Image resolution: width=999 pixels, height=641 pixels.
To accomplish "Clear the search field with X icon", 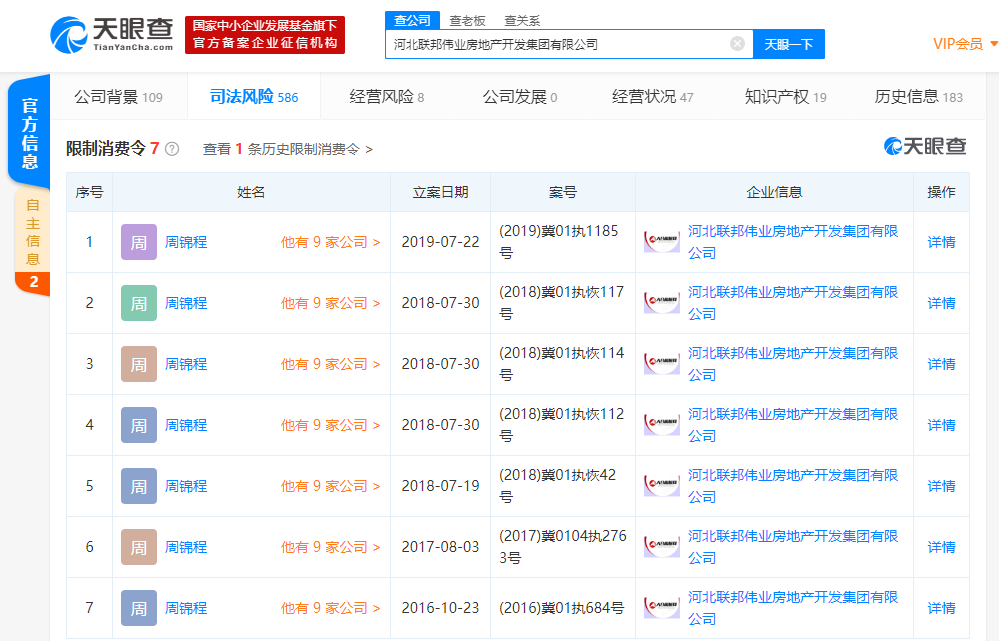I will (737, 44).
